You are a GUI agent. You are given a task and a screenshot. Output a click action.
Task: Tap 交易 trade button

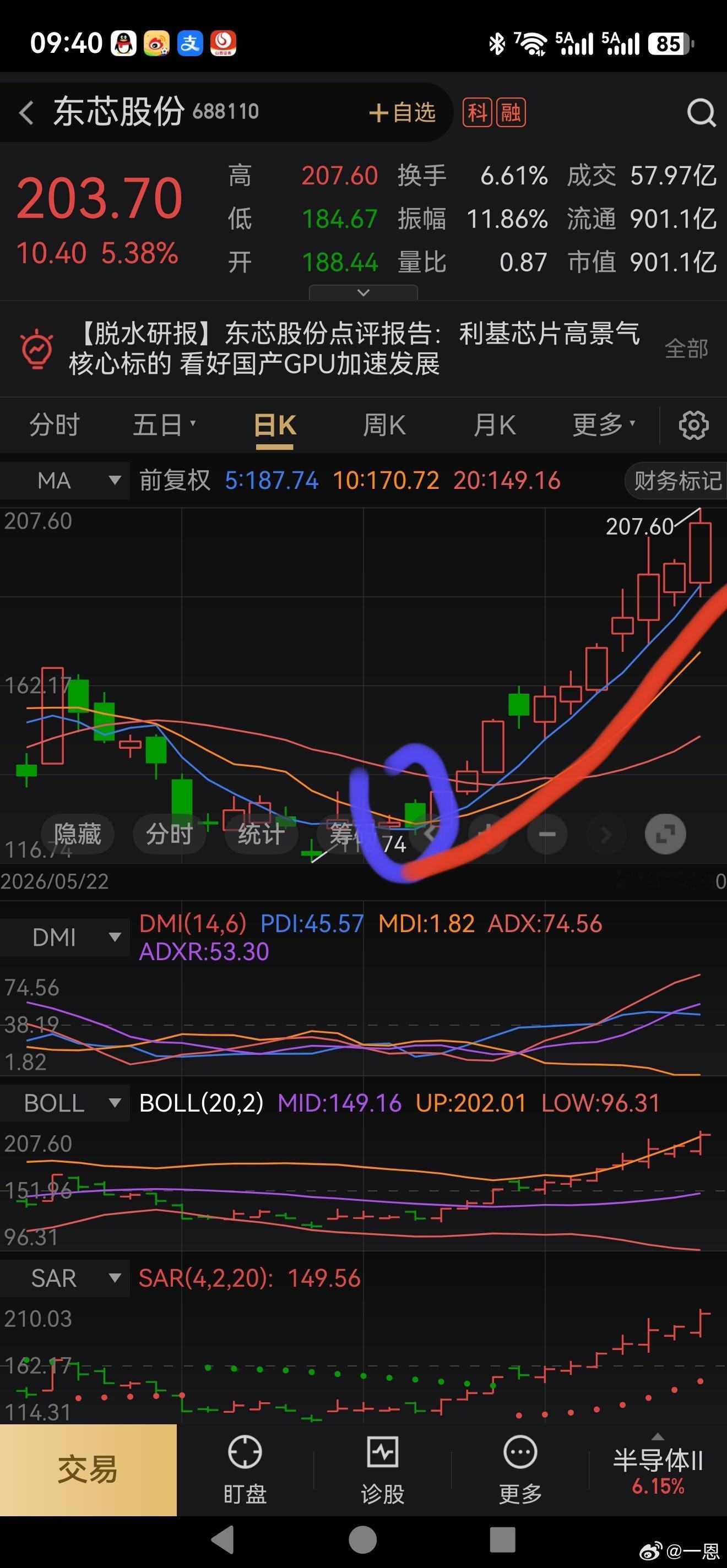click(x=88, y=1470)
